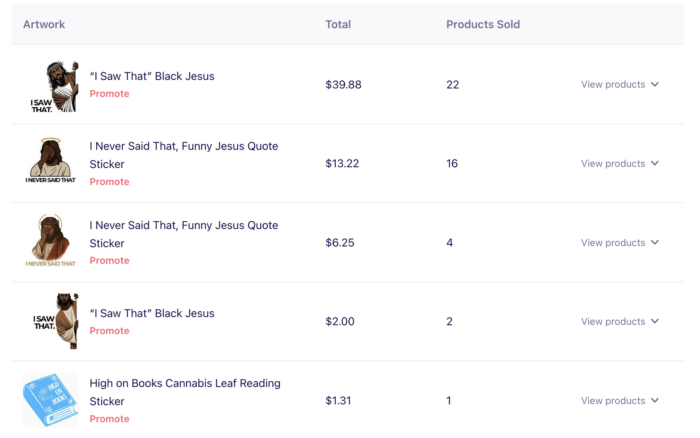The width and height of the screenshot is (700, 438).
Task: Click the Artwork column header
Action: 44,24
